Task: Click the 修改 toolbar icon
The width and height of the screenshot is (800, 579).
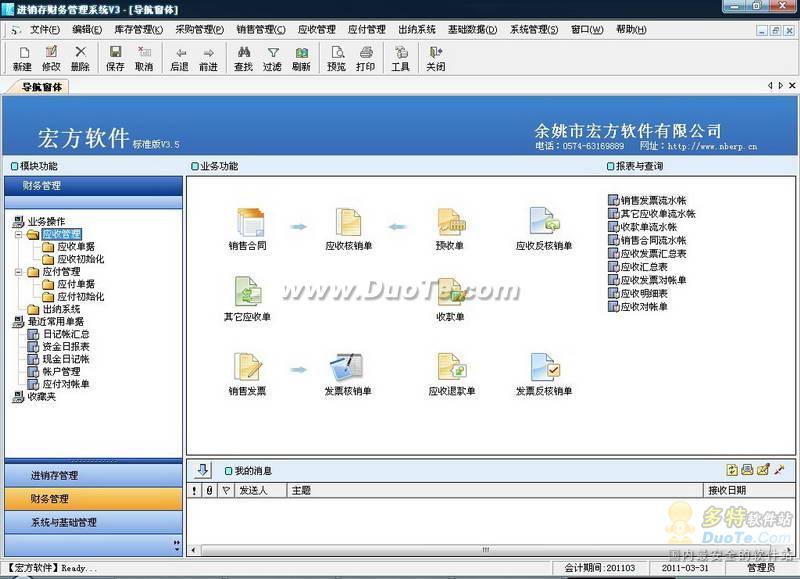Action: click(51, 58)
